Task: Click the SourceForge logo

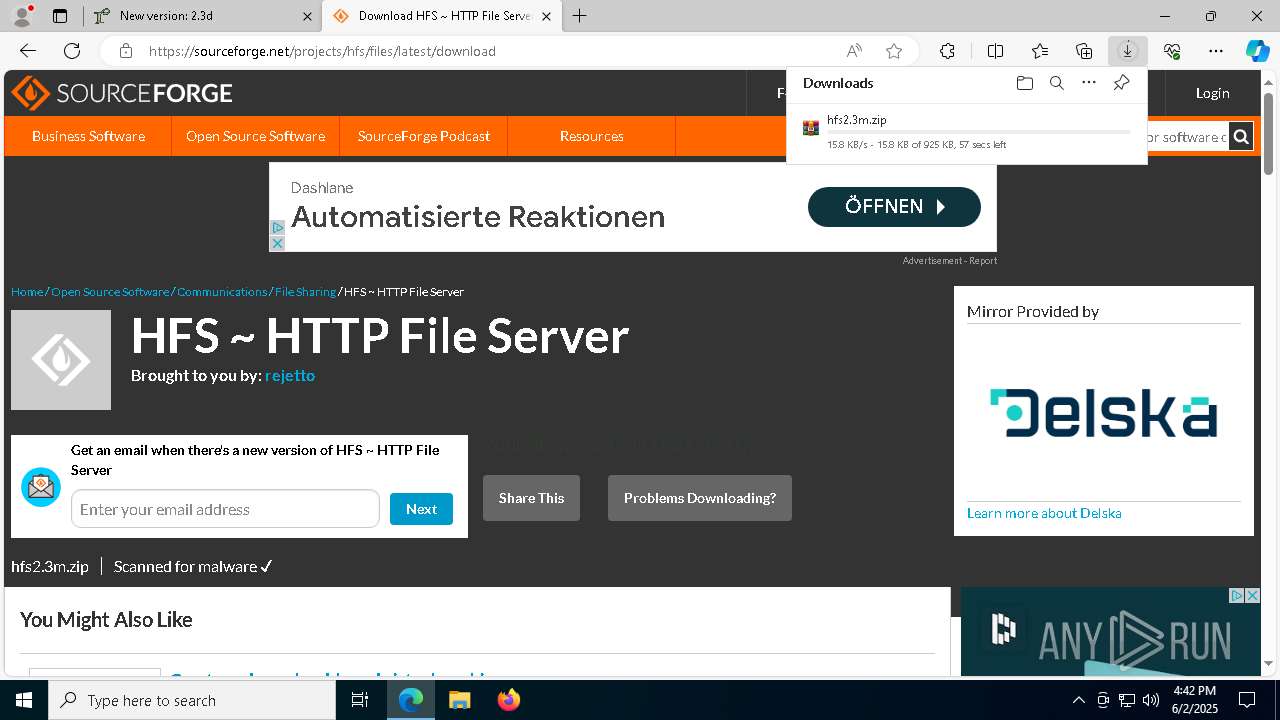Action: coord(122,93)
